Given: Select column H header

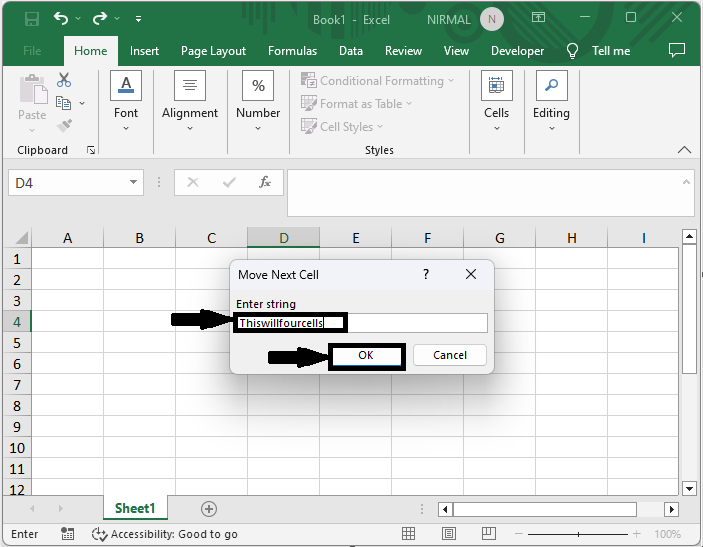Looking at the screenshot, I should [x=572, y=238].
